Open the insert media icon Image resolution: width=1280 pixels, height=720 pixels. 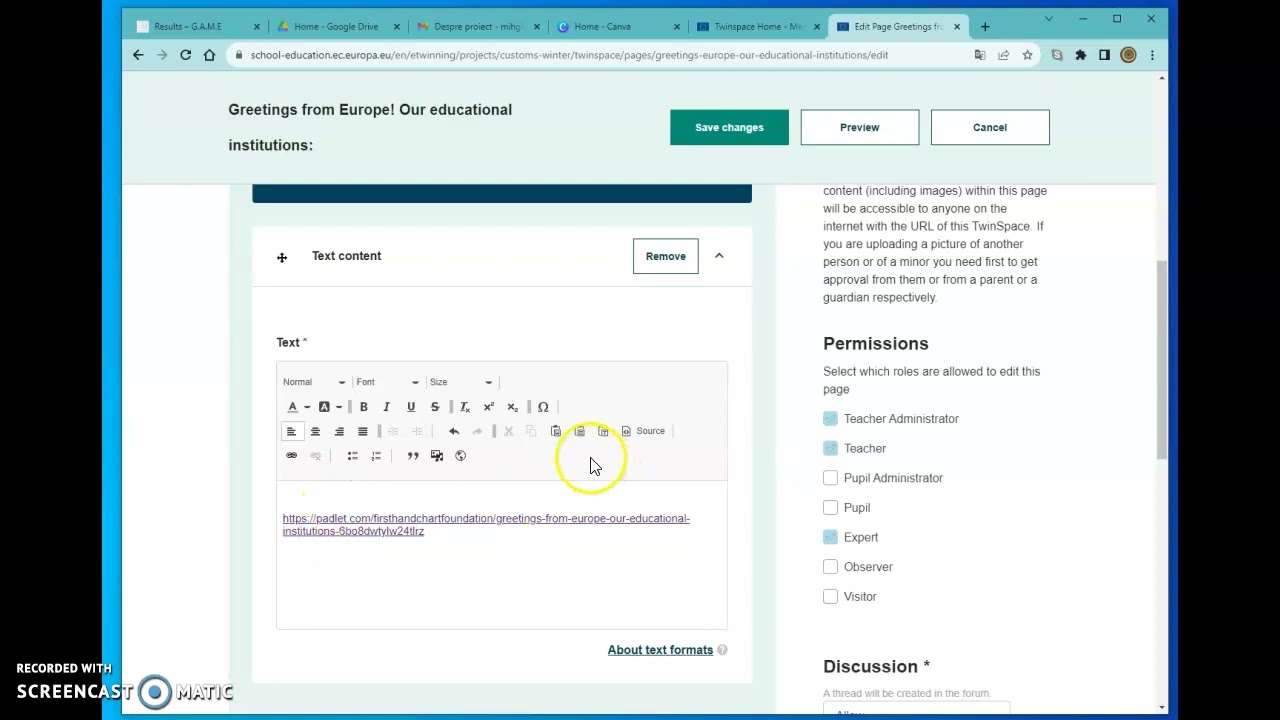coord(437,456)
